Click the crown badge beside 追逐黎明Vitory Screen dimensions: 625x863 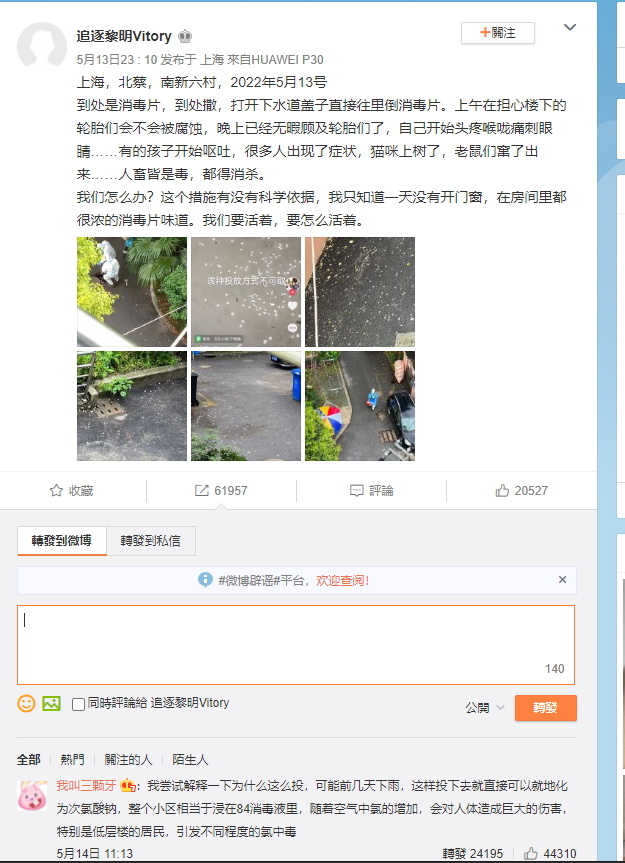(185, 36)
